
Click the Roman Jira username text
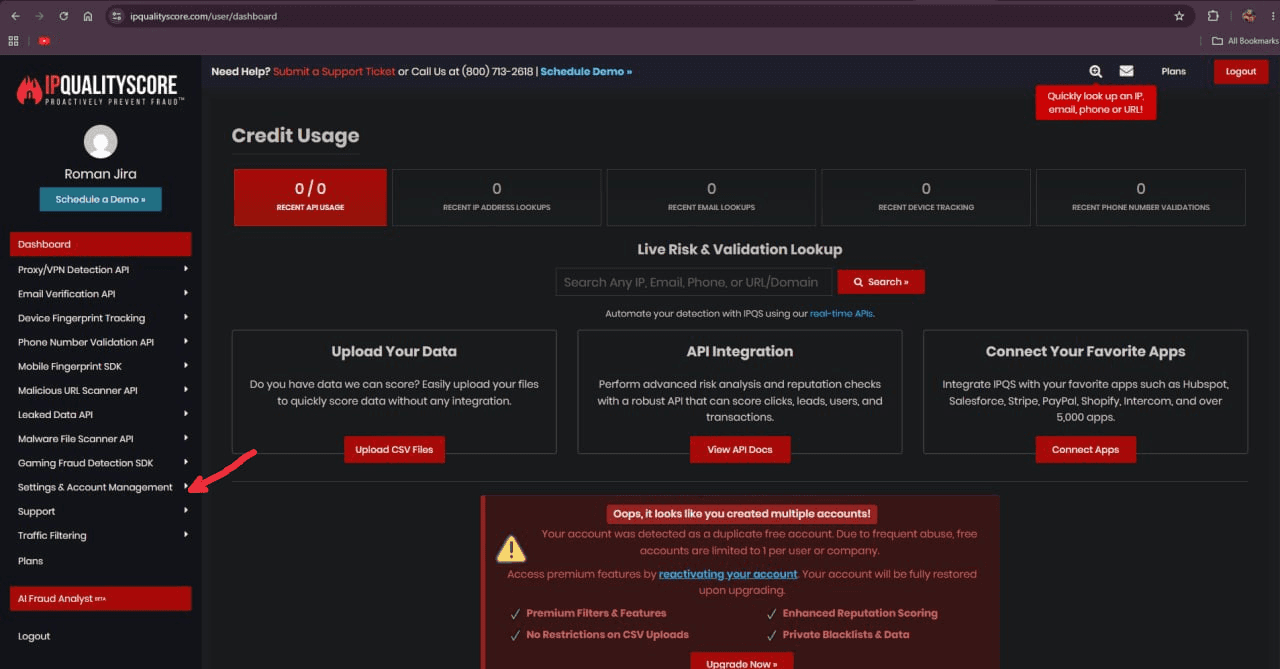point(100,174)
